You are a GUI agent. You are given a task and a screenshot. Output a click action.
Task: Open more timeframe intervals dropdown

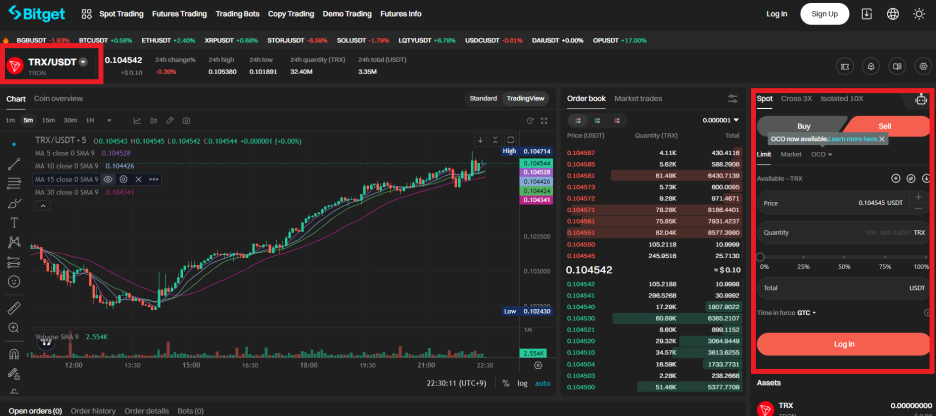click(x=109, y=121)
